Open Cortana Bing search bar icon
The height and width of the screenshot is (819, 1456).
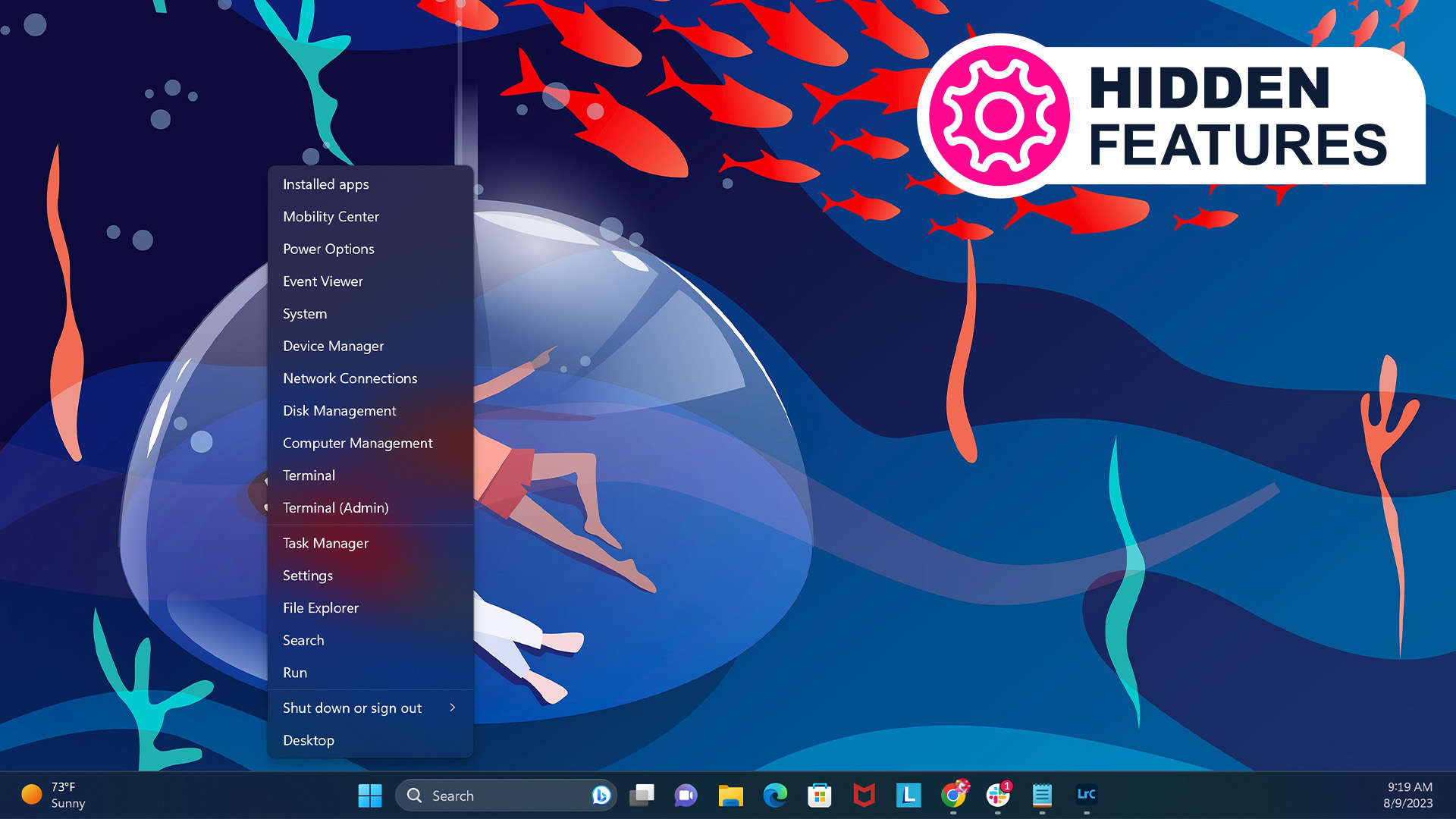tap(601, 794)
